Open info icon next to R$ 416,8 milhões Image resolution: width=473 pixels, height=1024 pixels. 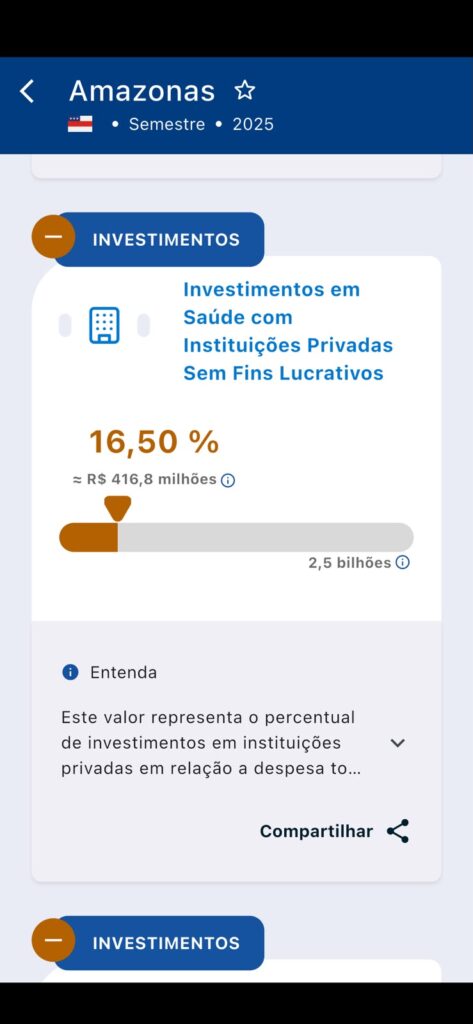pyautogui.click(x=228, y=481)
